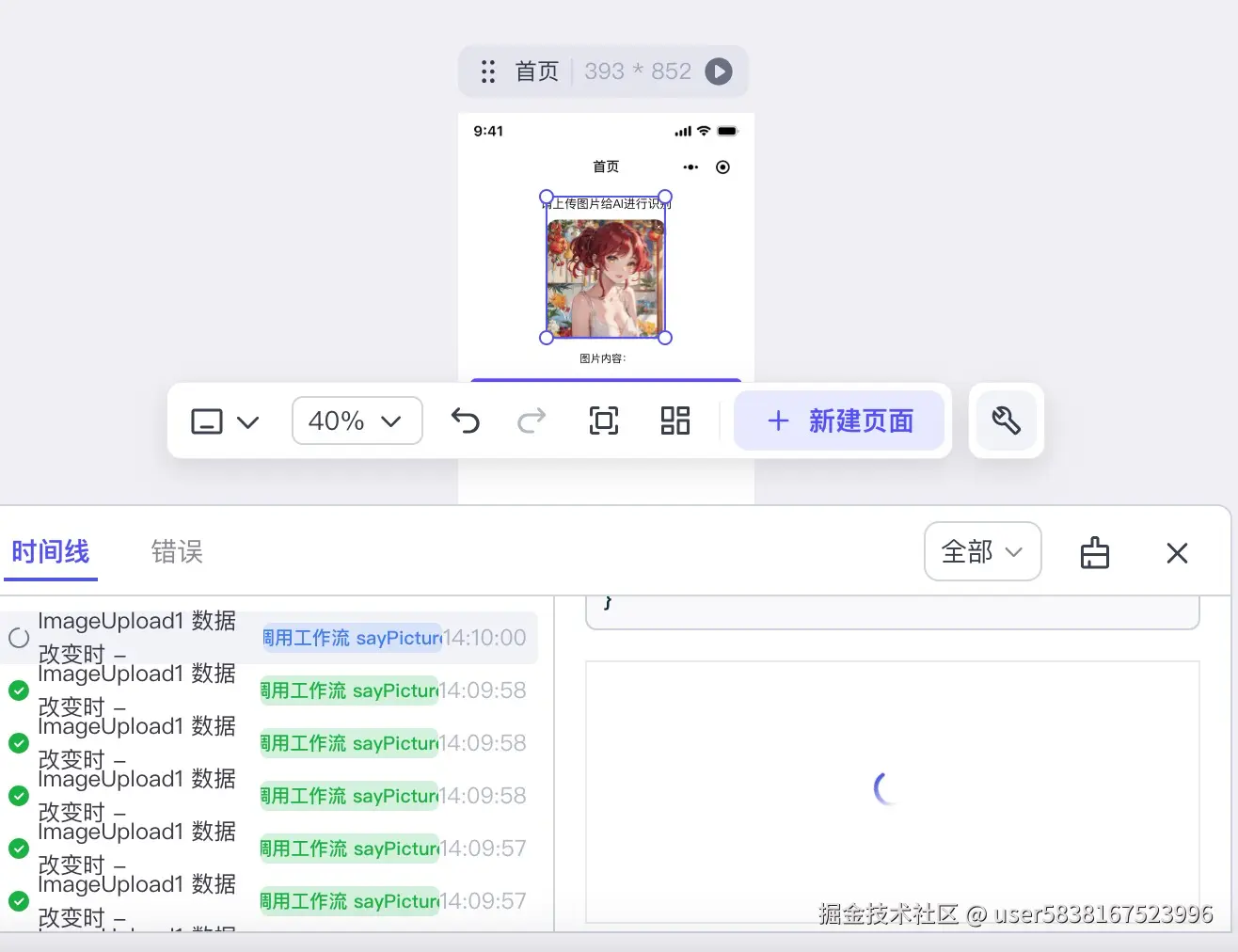Click the 新建页面 button
Viewport: 1238px width, 952px height.
(x=839, y=420)
